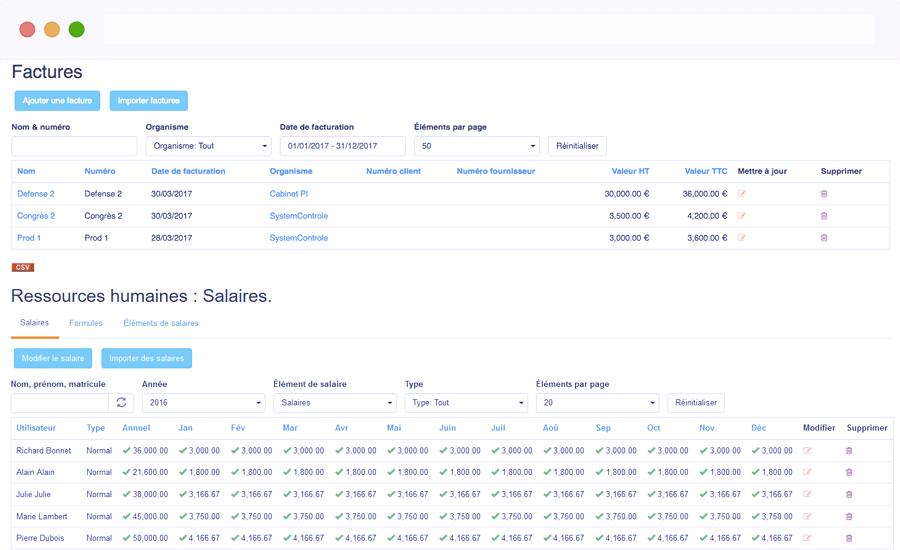The height and width of the screenshot is (550, 900).
Task: Delete the Congrès 2 invoice via trash icon
Action: click(x=824, y=216)
